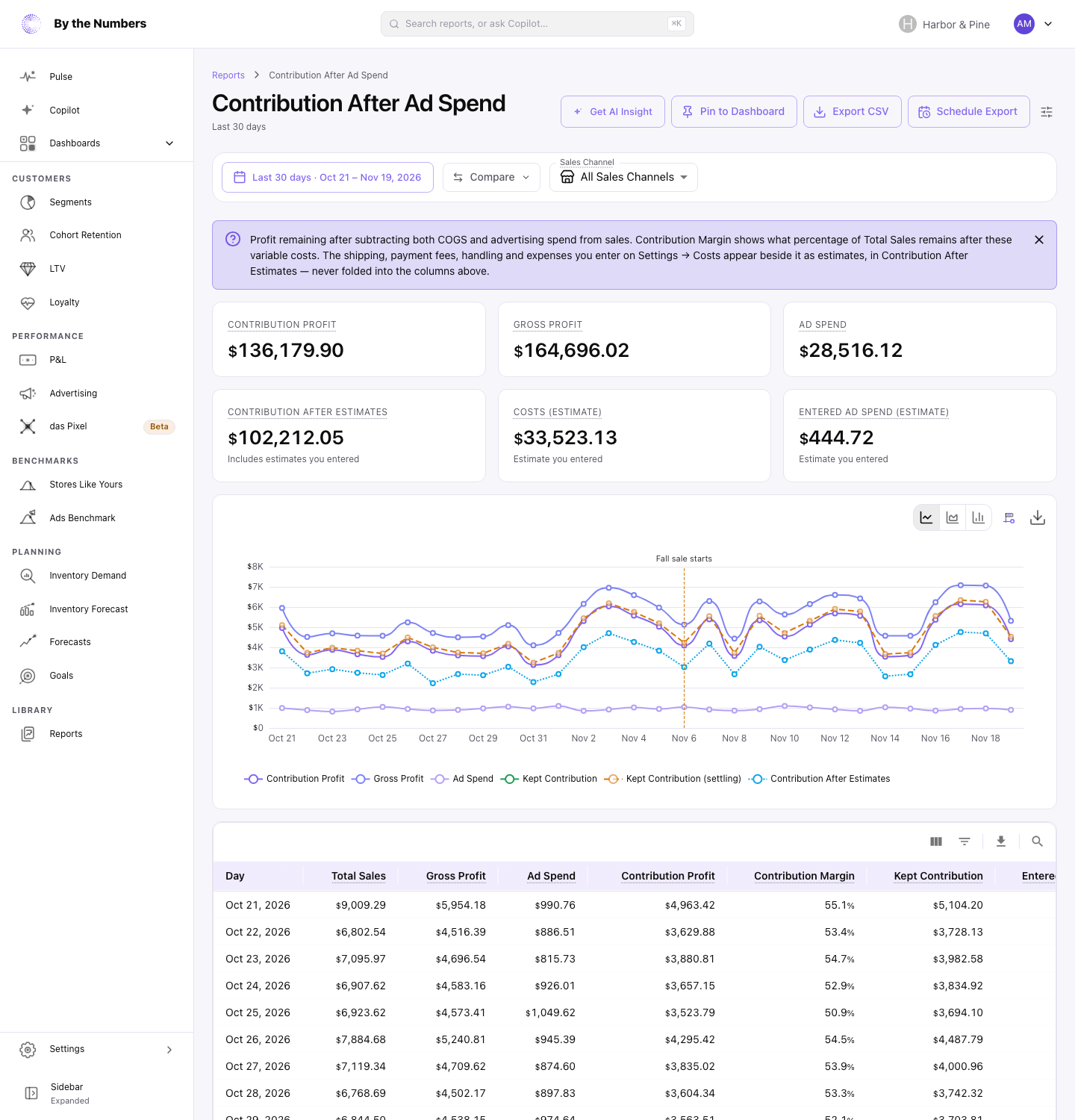The image size is (1075, 1120).
Task: Open the All Sales Channels dropdown
Action: coord(623,178)
